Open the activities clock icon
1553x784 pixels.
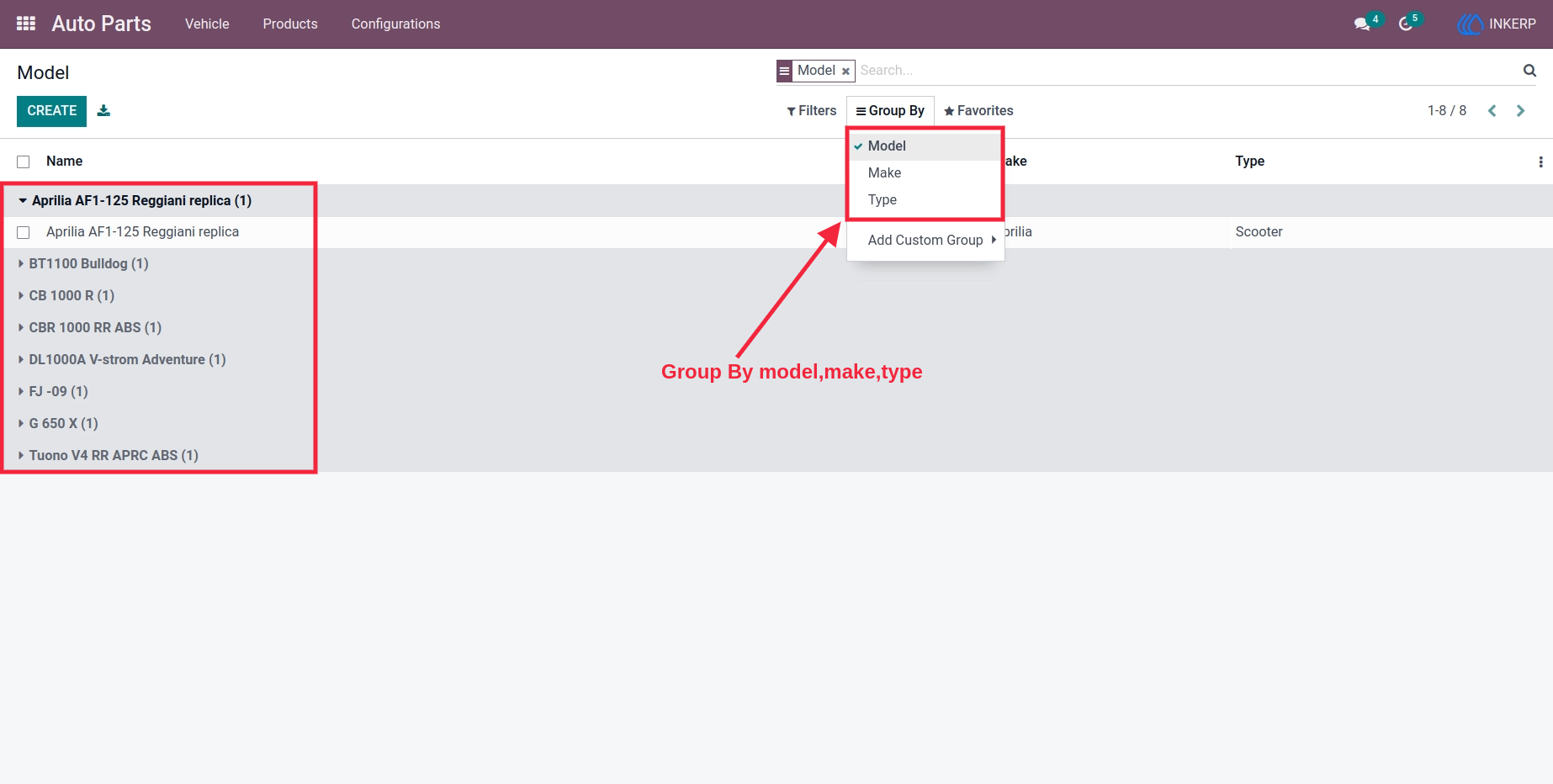1406,24
